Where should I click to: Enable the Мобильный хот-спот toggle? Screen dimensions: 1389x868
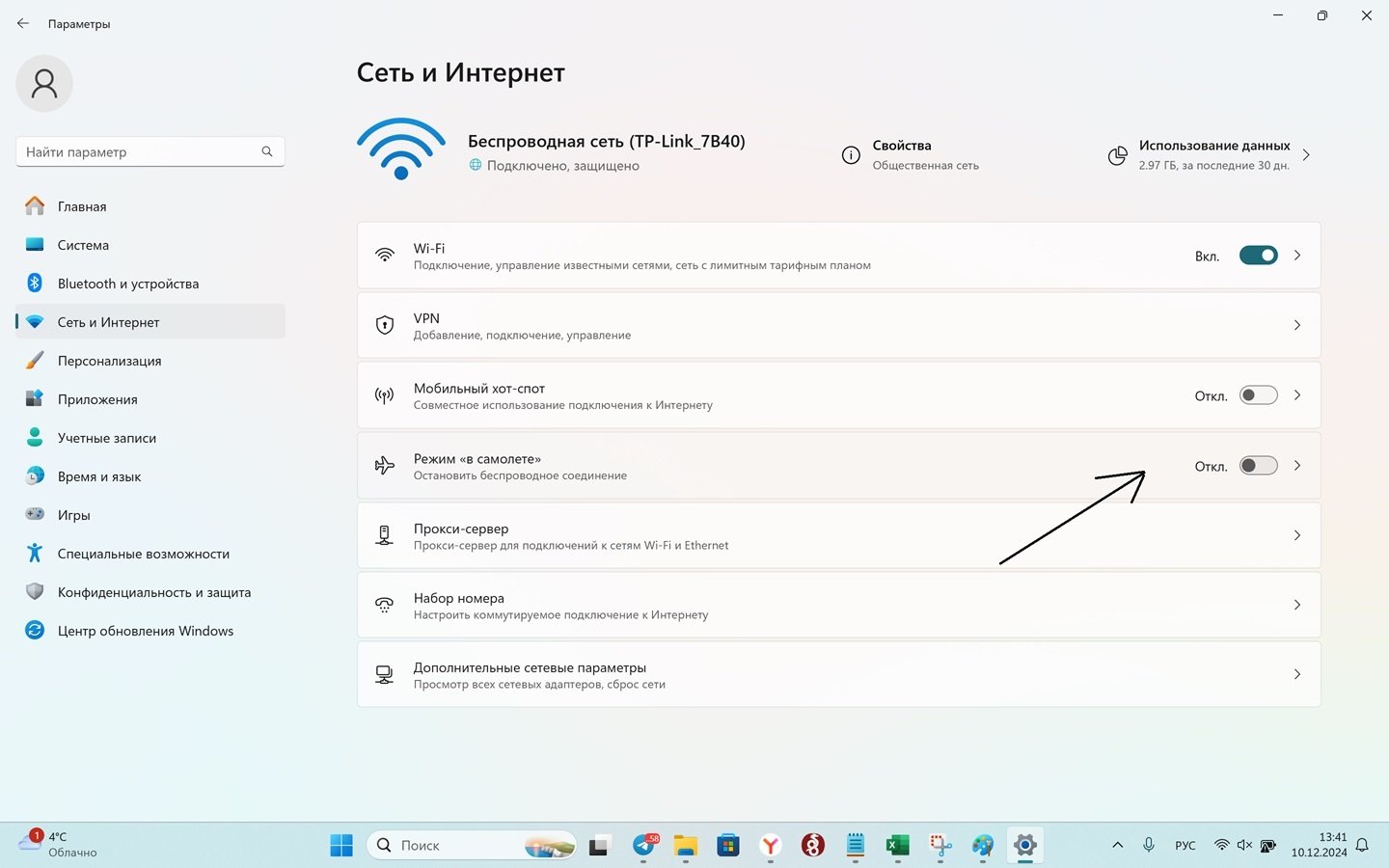1258,395
